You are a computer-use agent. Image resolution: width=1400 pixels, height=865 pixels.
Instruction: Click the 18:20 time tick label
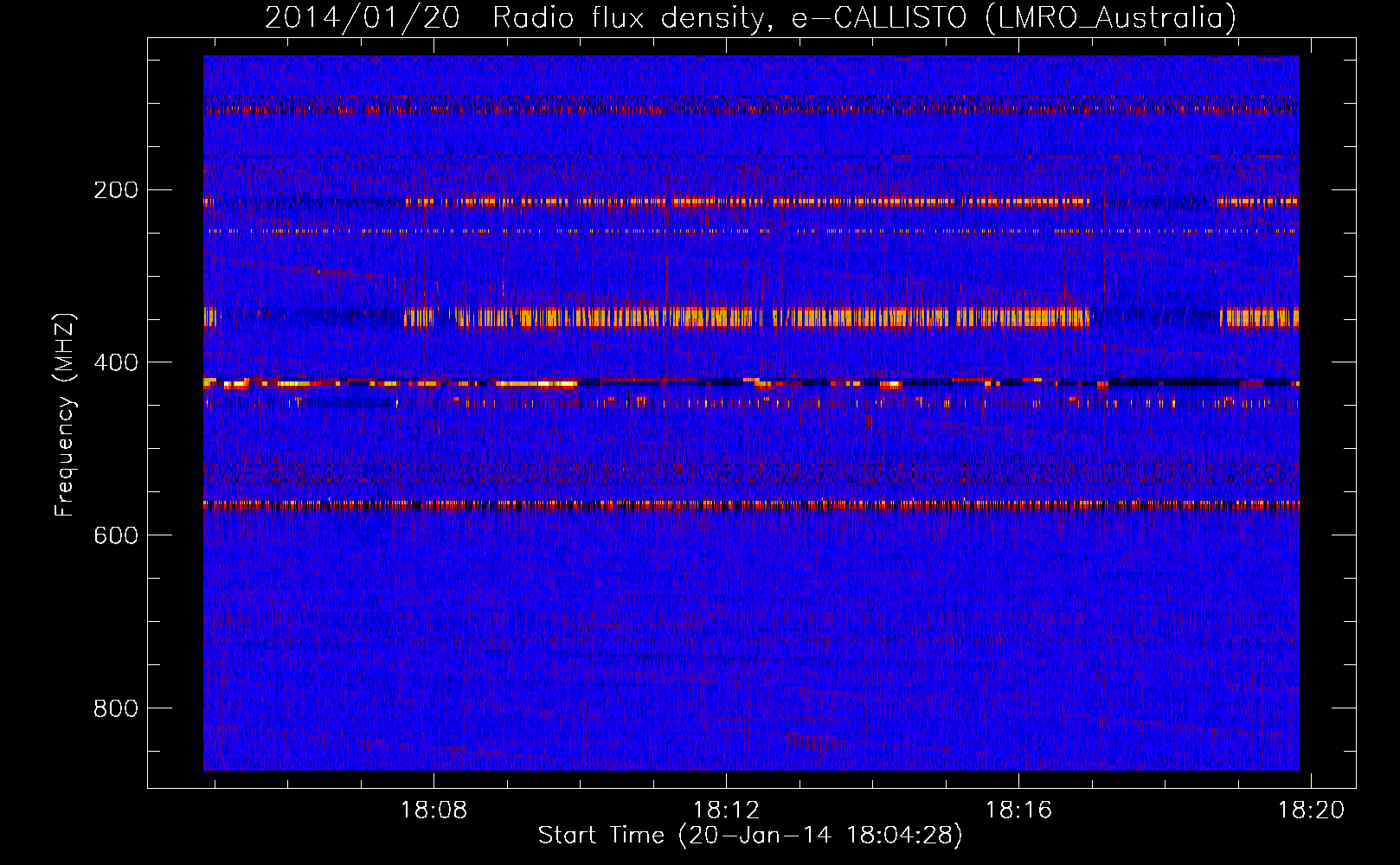coord(1312,811)
